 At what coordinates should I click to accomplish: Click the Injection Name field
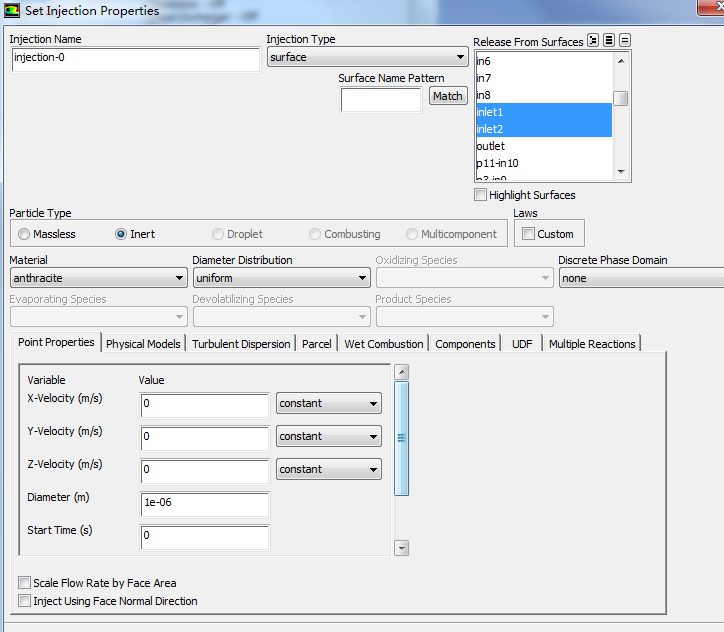(135, 59)
